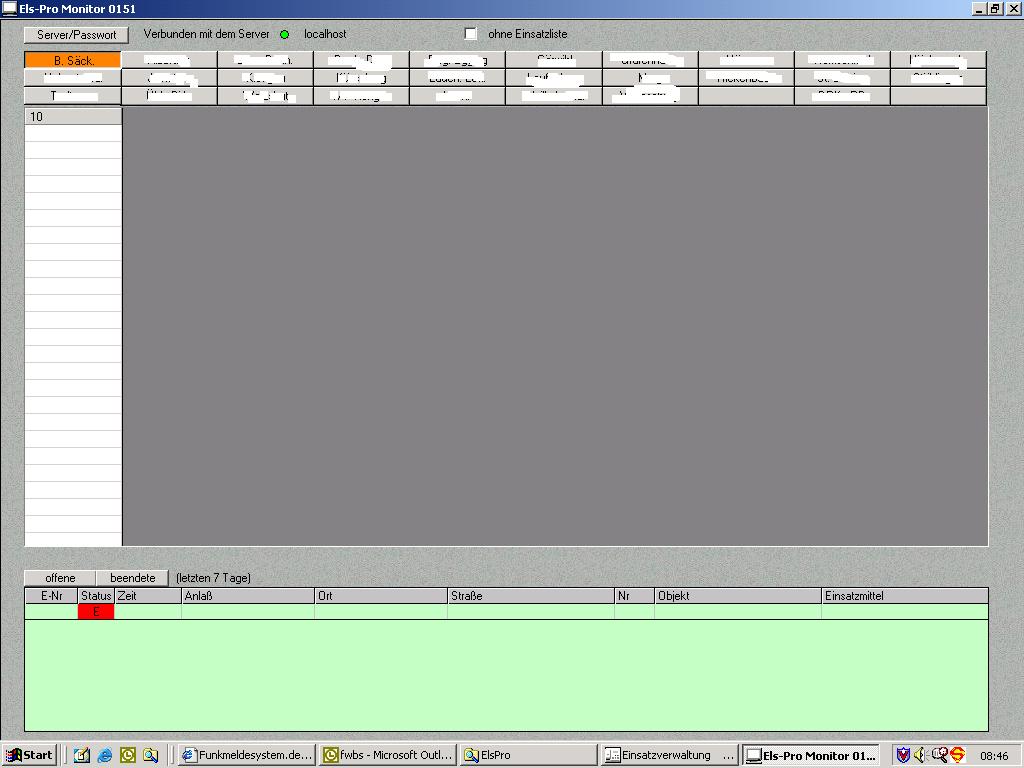The image size is (1024, 768).
Task: Click the 'Einsatzmittel' column header
Action: [904, 596]
